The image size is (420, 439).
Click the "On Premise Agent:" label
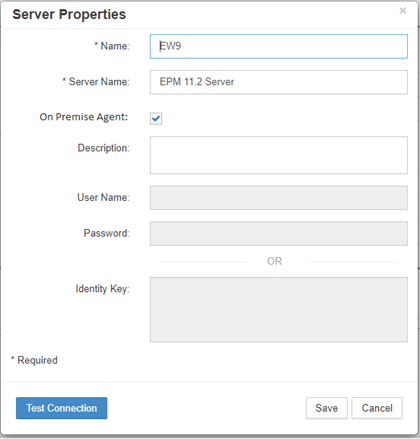pyautogui.click(x=84, y=117)
